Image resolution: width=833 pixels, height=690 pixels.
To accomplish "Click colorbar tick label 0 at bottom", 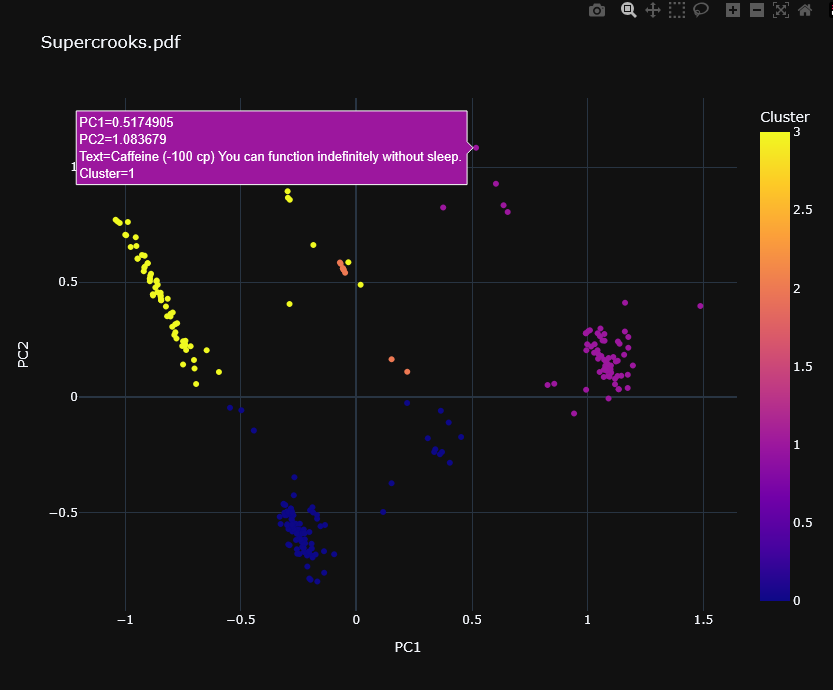I will coord(796,601).
